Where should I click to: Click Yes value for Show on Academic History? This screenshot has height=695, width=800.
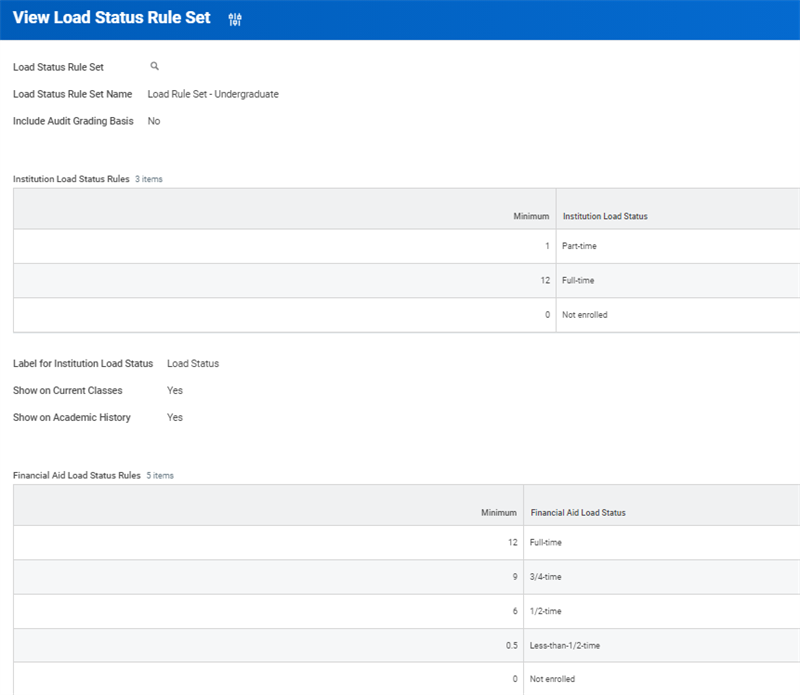click(x=174, y=417)
